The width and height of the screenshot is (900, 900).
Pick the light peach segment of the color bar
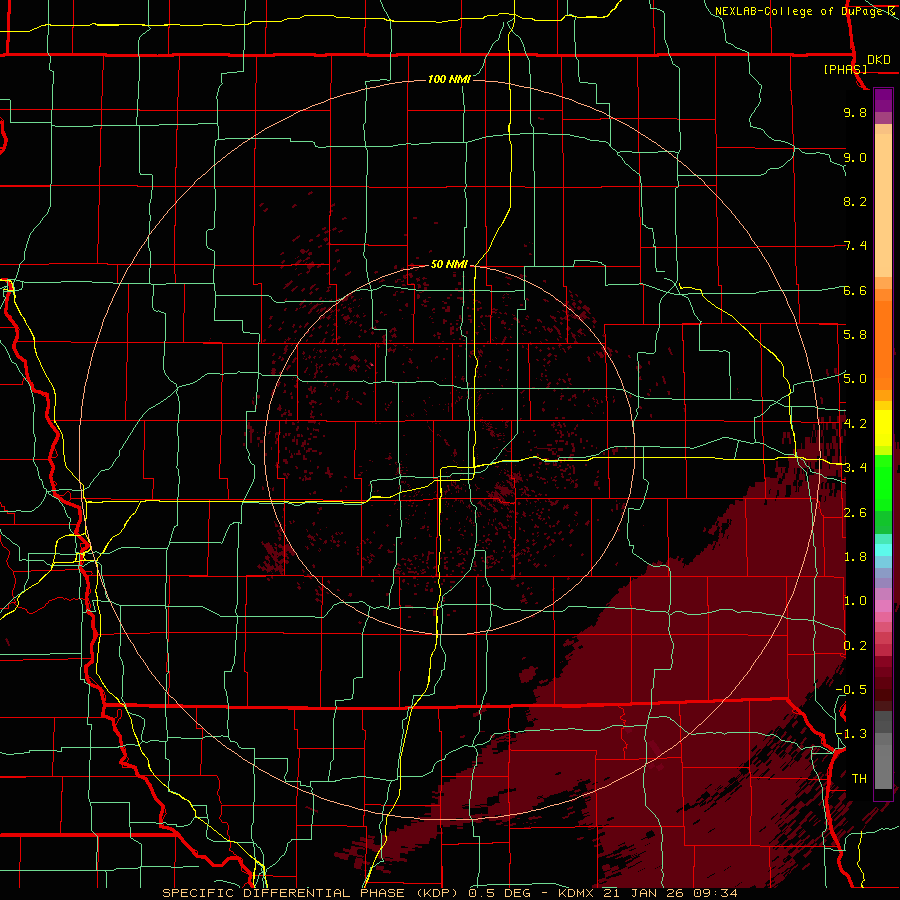click(883, 207)
